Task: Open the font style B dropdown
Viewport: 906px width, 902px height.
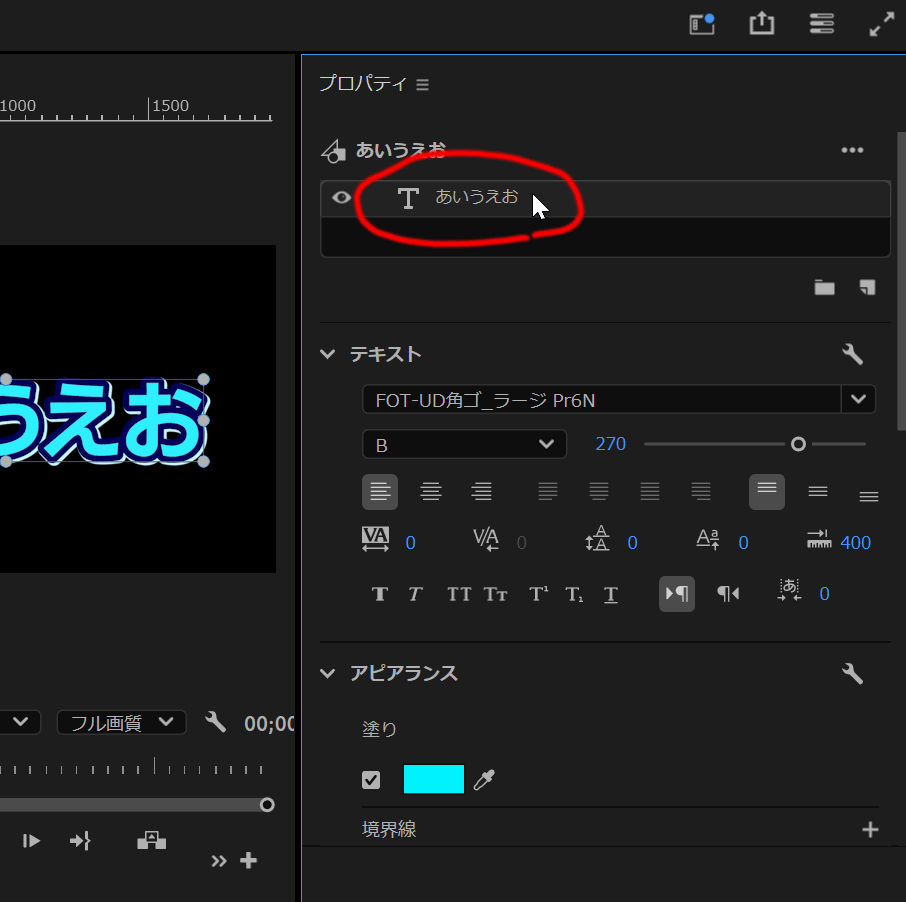Action: click(x=464, y=444)
